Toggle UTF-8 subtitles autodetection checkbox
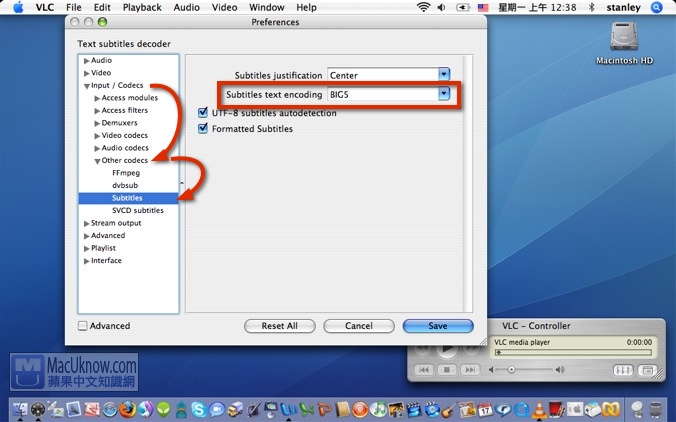 tap(203, 113)
